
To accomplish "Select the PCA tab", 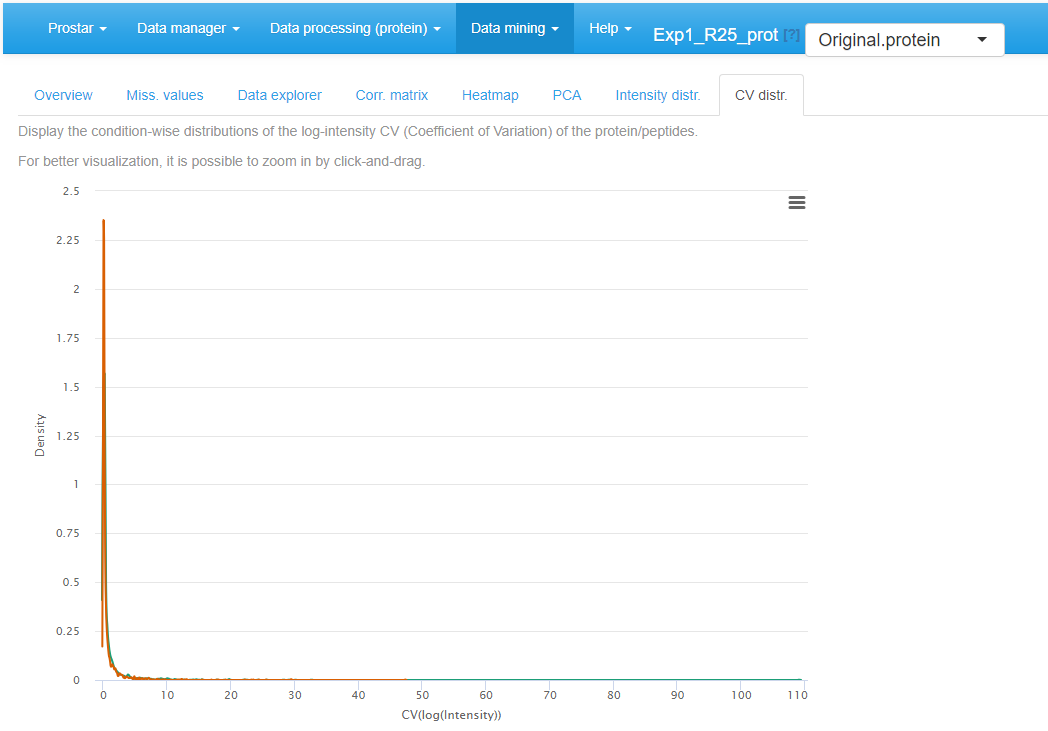I will 566,94.
